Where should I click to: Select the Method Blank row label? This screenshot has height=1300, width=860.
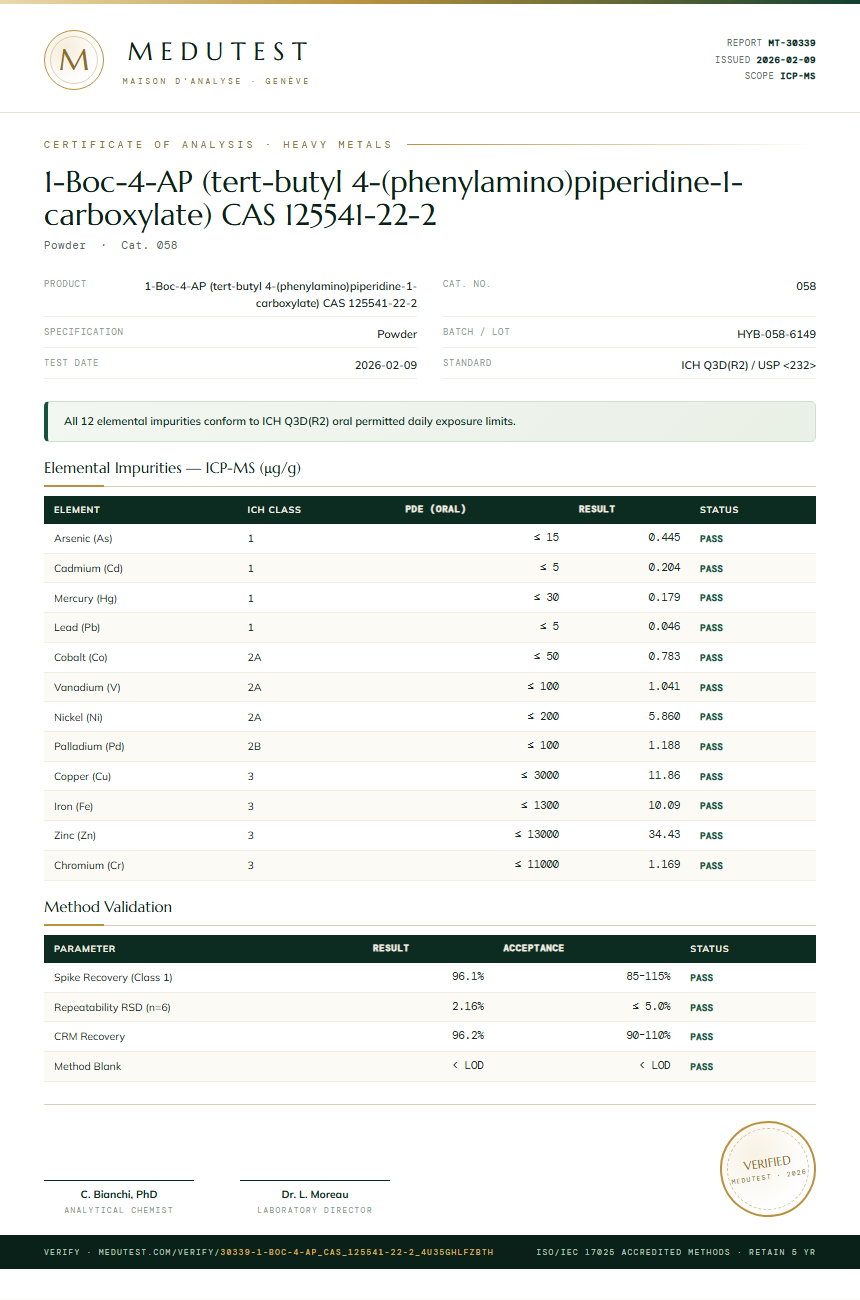87,1066
